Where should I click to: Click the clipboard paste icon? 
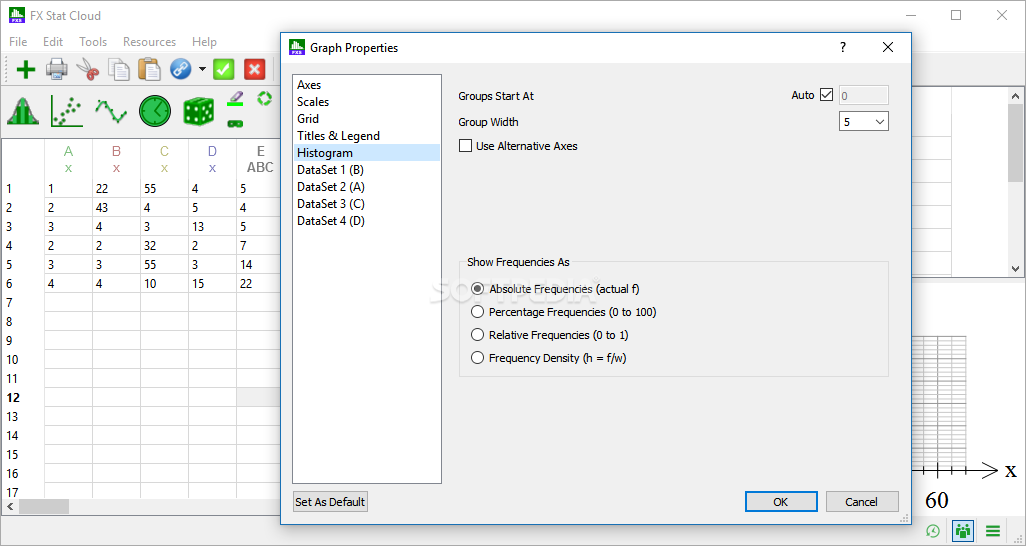149,69
